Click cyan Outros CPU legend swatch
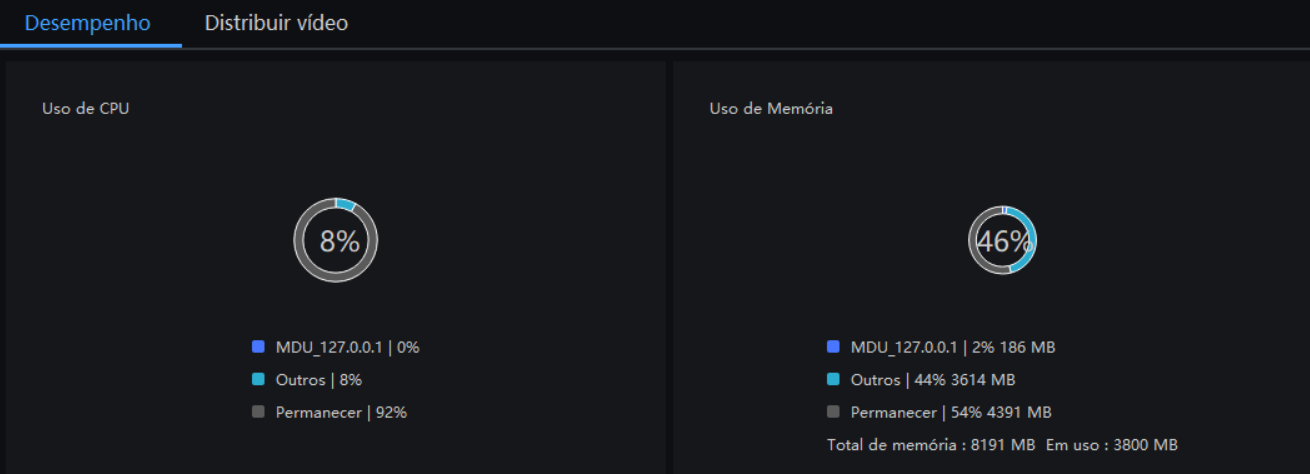This screenshot has height=474, width=1310. click(x=258, y=380)
